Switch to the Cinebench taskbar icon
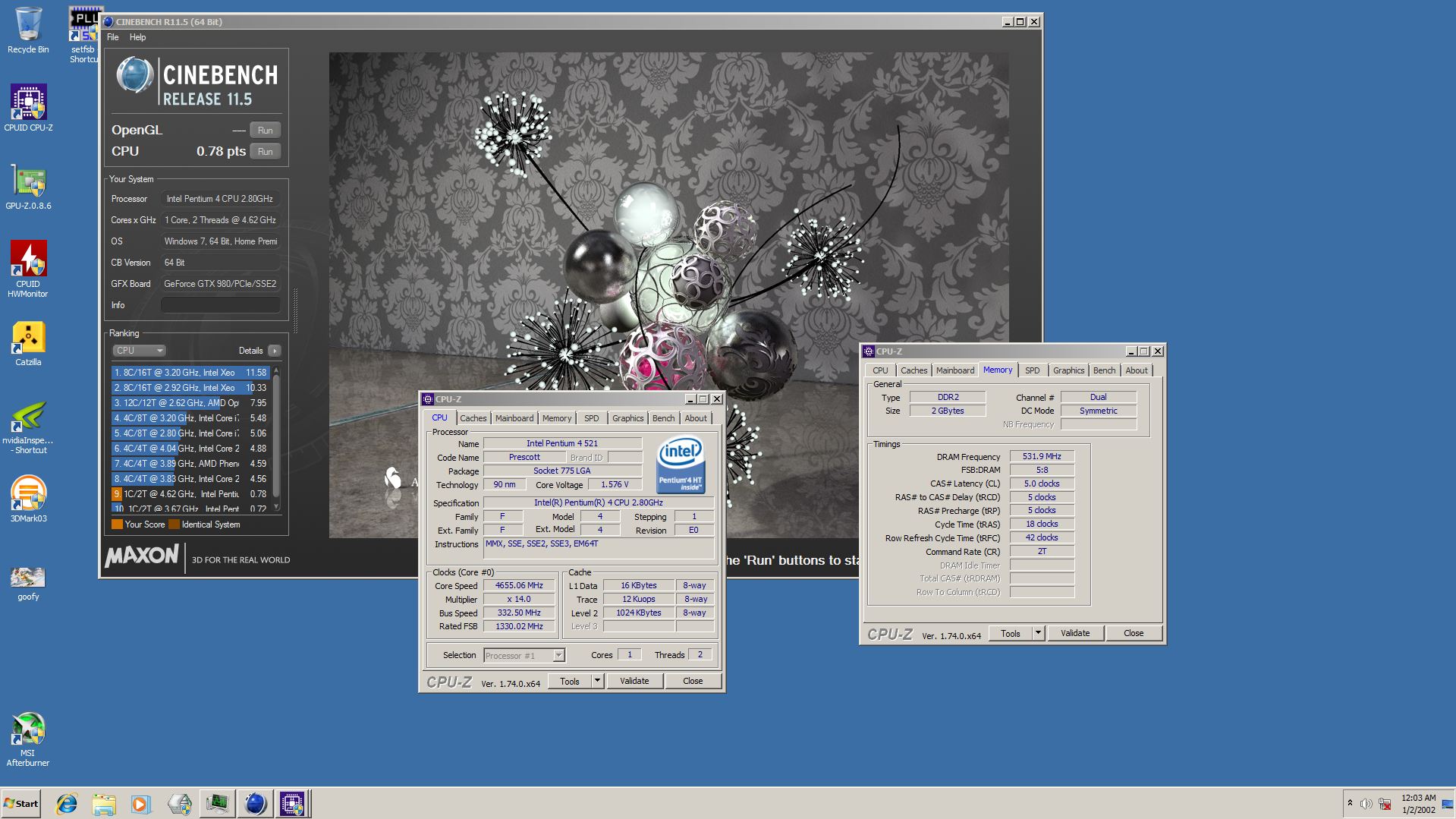Viewport: 1456px width, 819px height. click(255, 804)
